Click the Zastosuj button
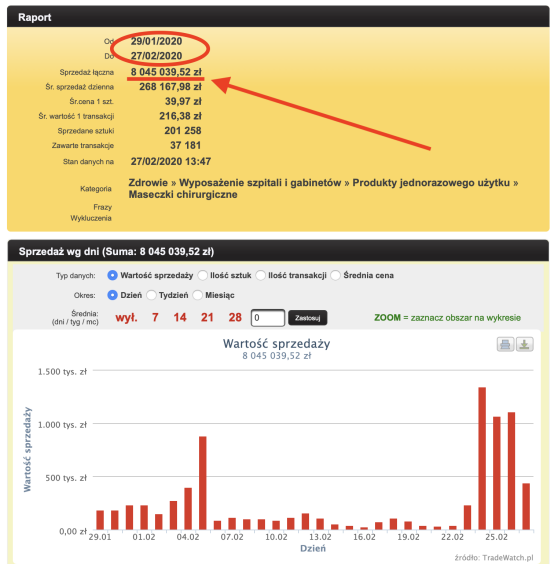 click(308, 318)
